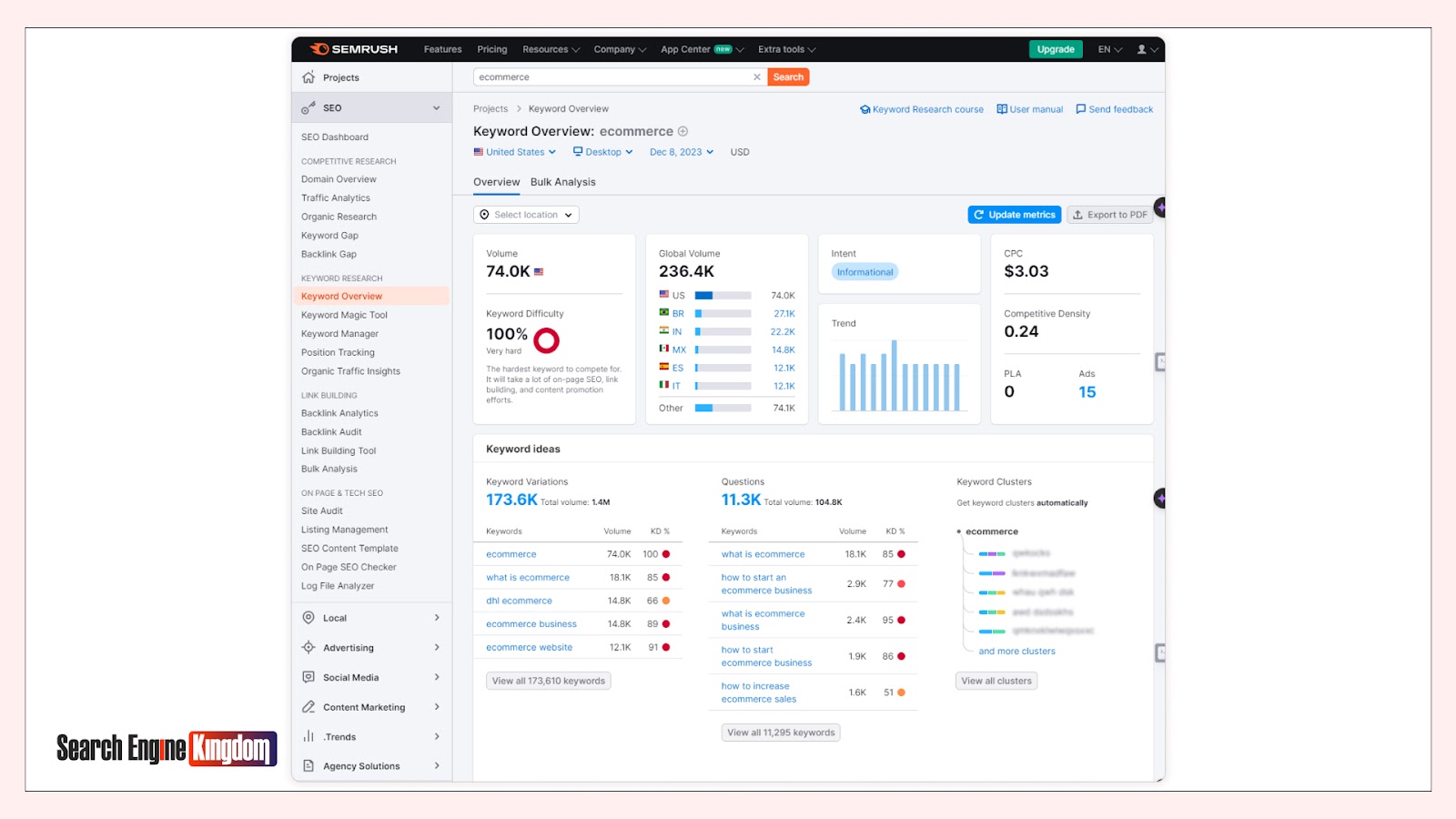Screen dimensions: 1456x819
Task: Open the 'dhl ecommerce' keyword link
Action: click(519, 601)
